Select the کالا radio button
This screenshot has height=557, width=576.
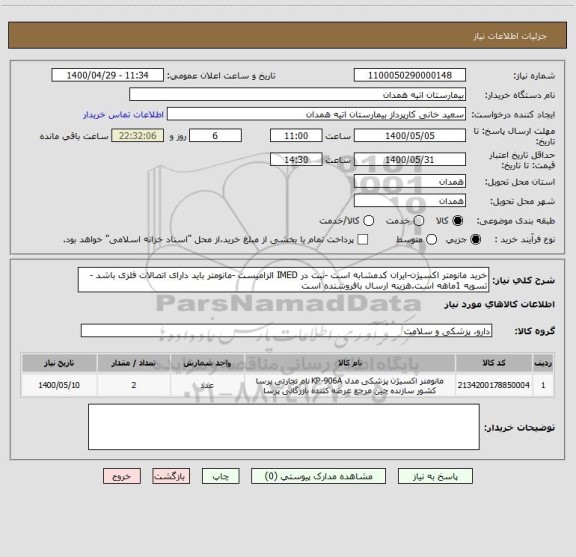coord(458,221)
